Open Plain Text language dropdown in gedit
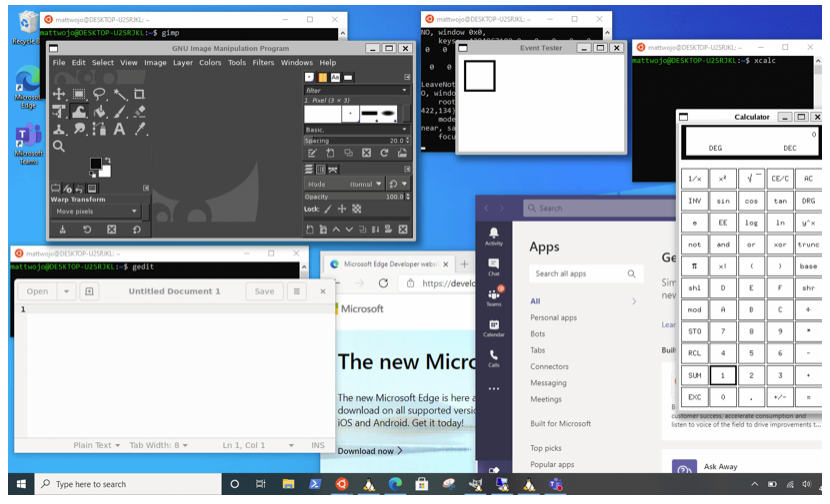 [96, 445]
